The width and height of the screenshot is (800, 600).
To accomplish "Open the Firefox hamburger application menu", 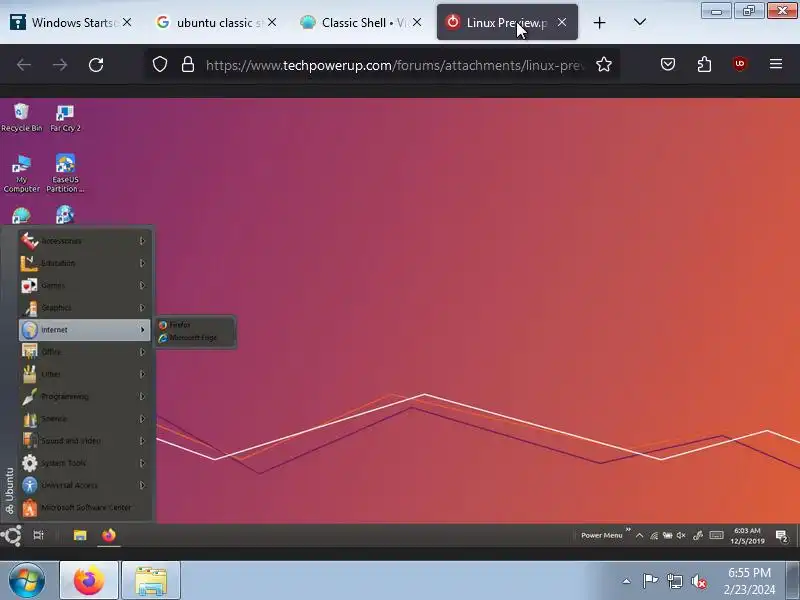I will coord(776,64).
